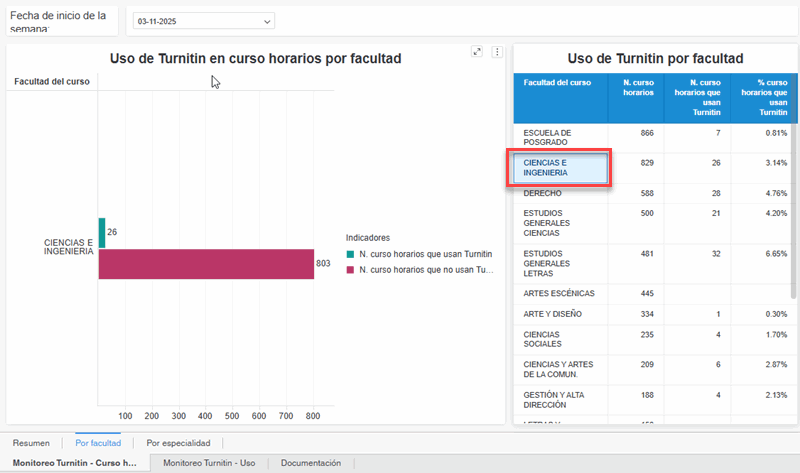Open the week start date dropdown
The width and height of the screenshot is (800, 473).
[205, 21]
